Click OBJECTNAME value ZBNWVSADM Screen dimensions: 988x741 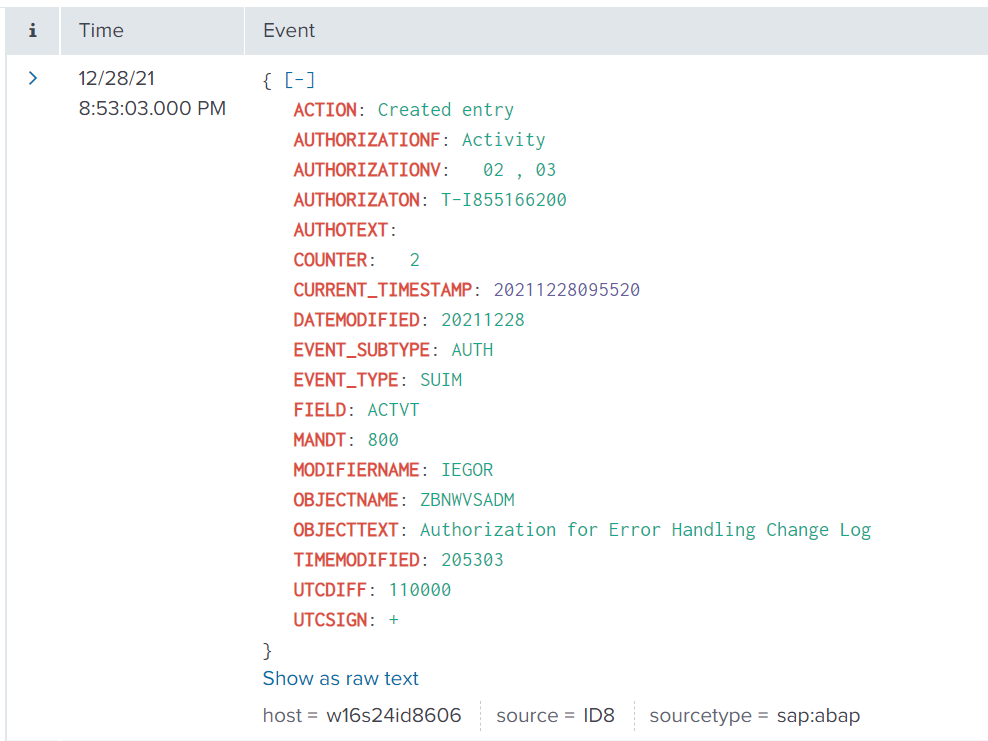point(467,500)
